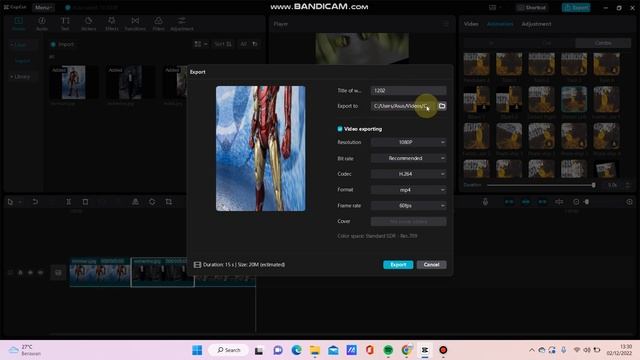The width and height of the screenshot is (640, 360).
Task: Click the Export to path field
Action: click(x=403, y=106)
